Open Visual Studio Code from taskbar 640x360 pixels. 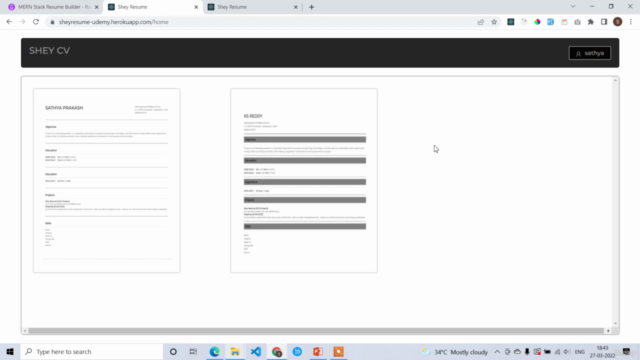pyautogui.click(x=256, y=351)
